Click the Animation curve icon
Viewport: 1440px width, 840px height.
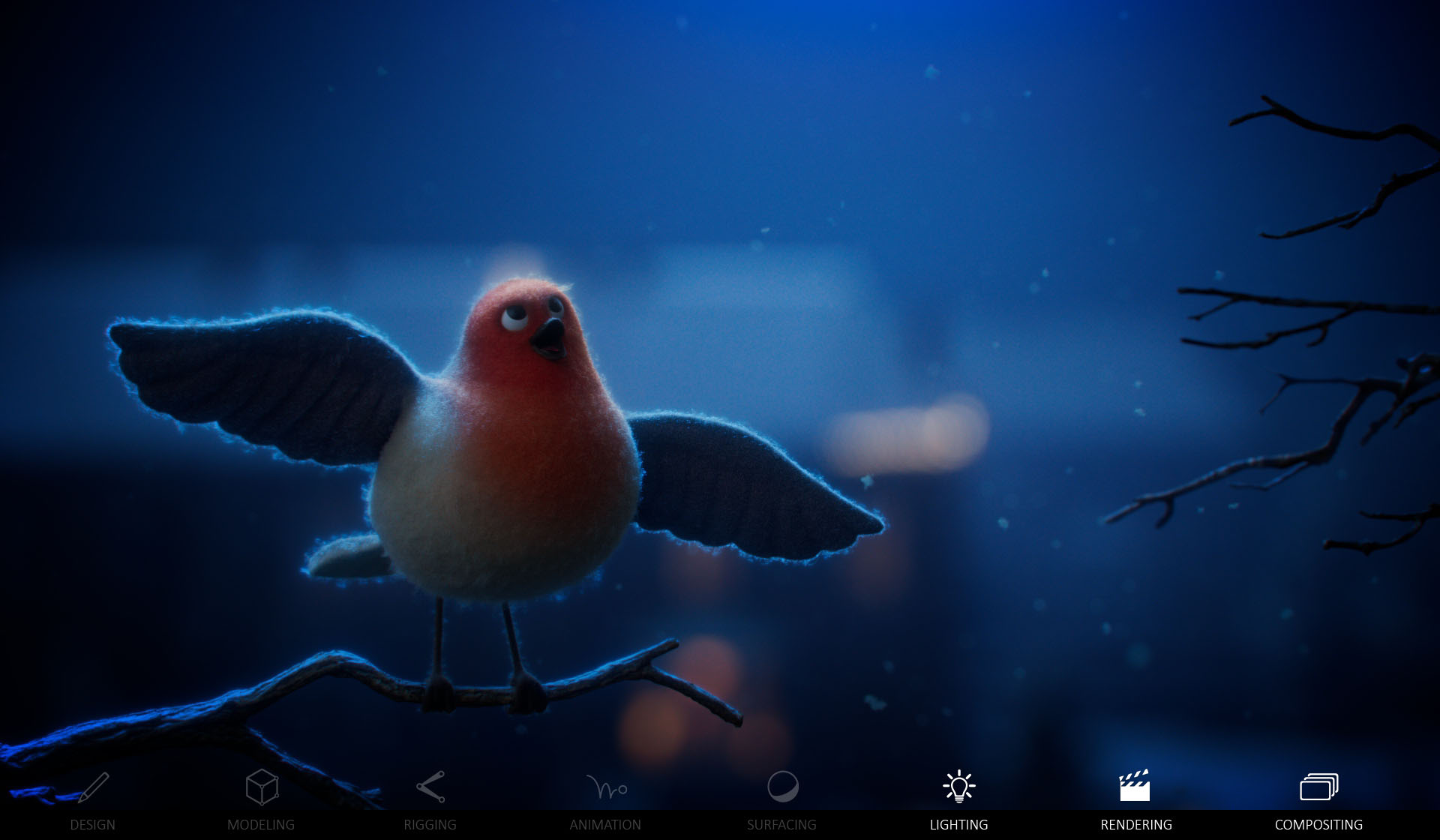(x=606, y=787)
